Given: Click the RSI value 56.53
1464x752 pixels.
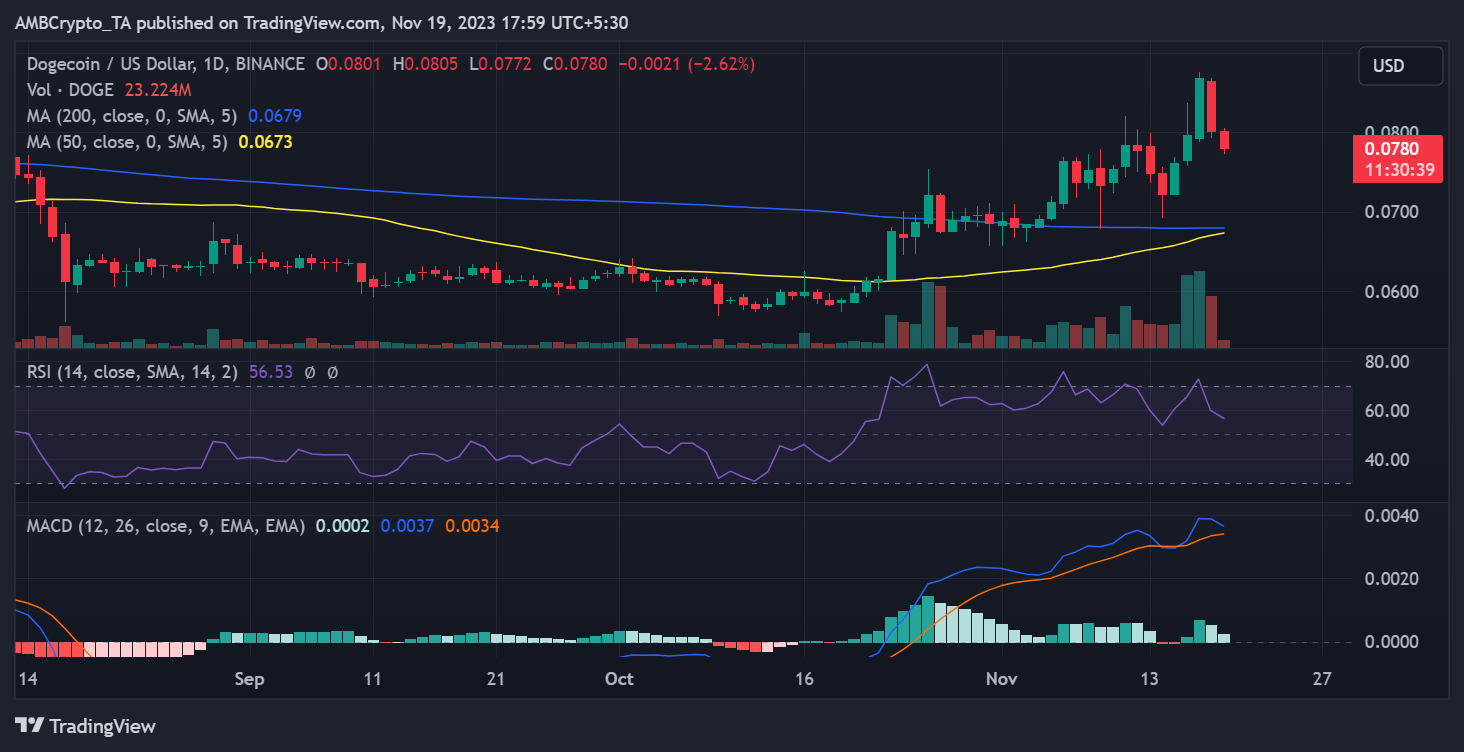Looking at the screenshot, I should click(270, 372).
